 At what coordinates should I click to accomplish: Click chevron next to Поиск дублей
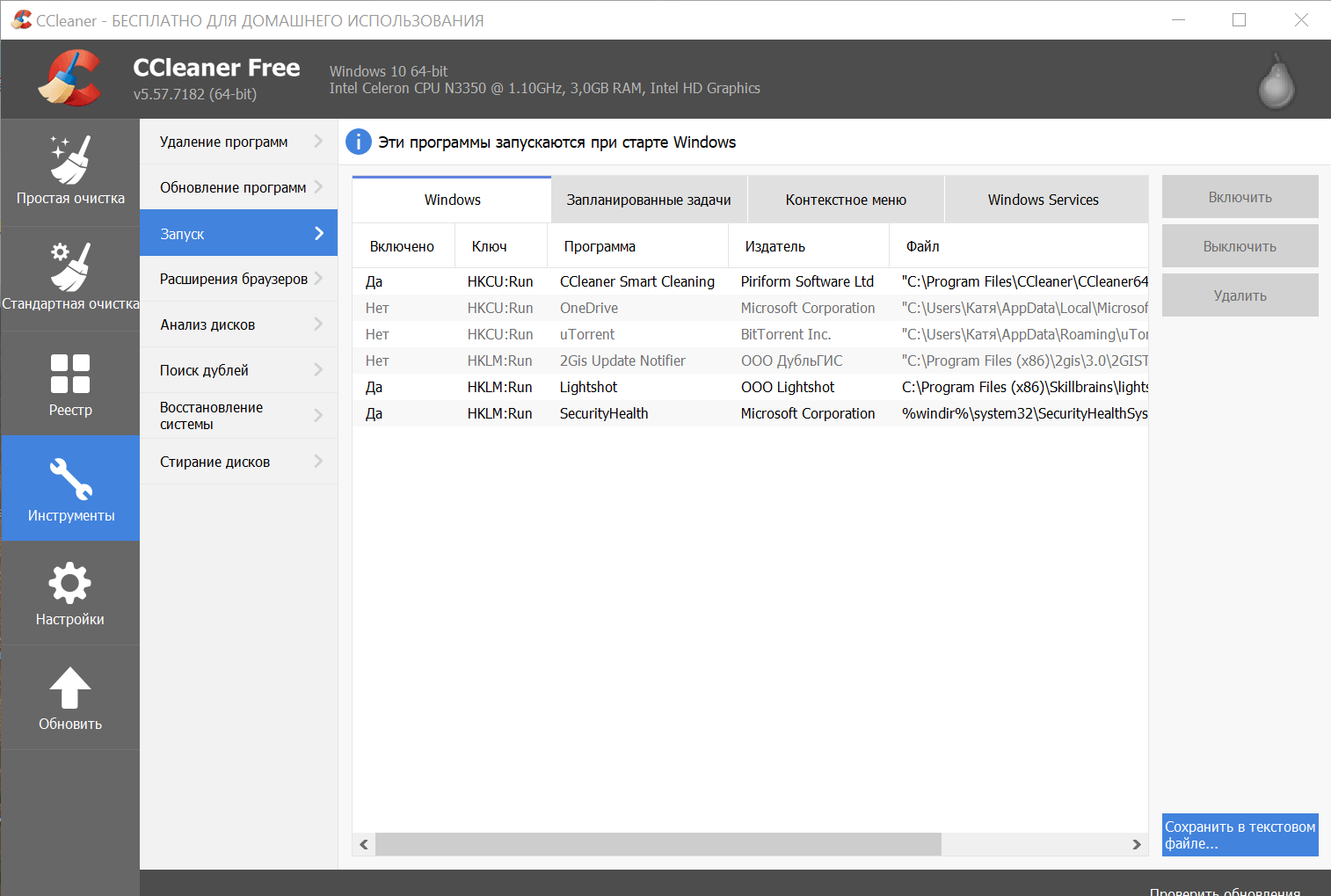coord(318,370)
